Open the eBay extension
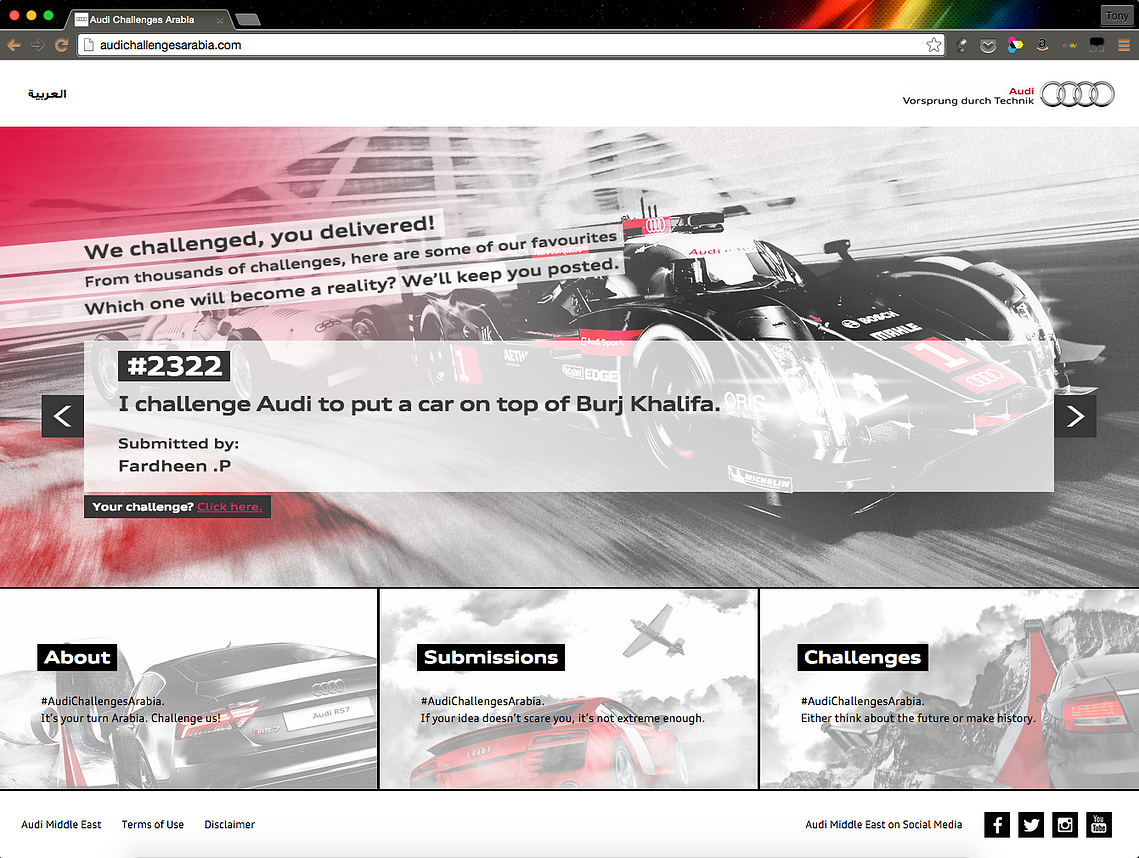1139x858 pixels. pos(1069,46)
